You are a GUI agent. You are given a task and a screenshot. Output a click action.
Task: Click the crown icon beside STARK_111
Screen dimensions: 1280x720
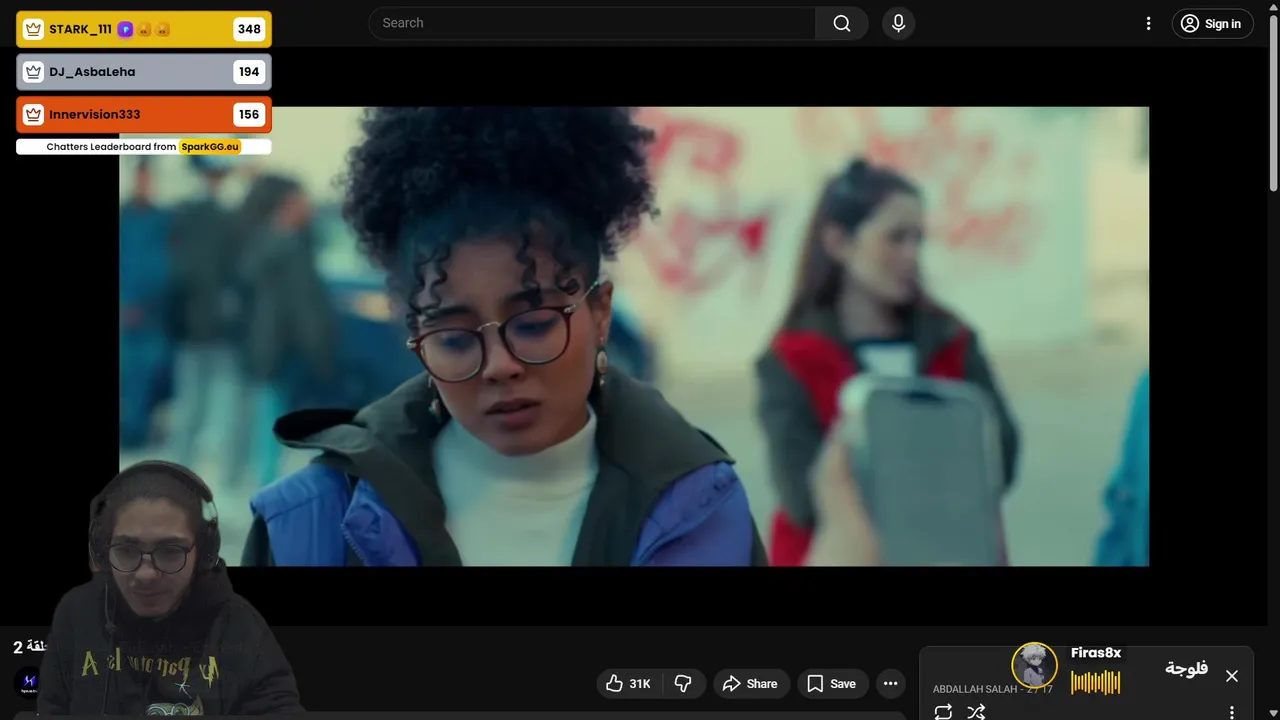tap(33, 29)
